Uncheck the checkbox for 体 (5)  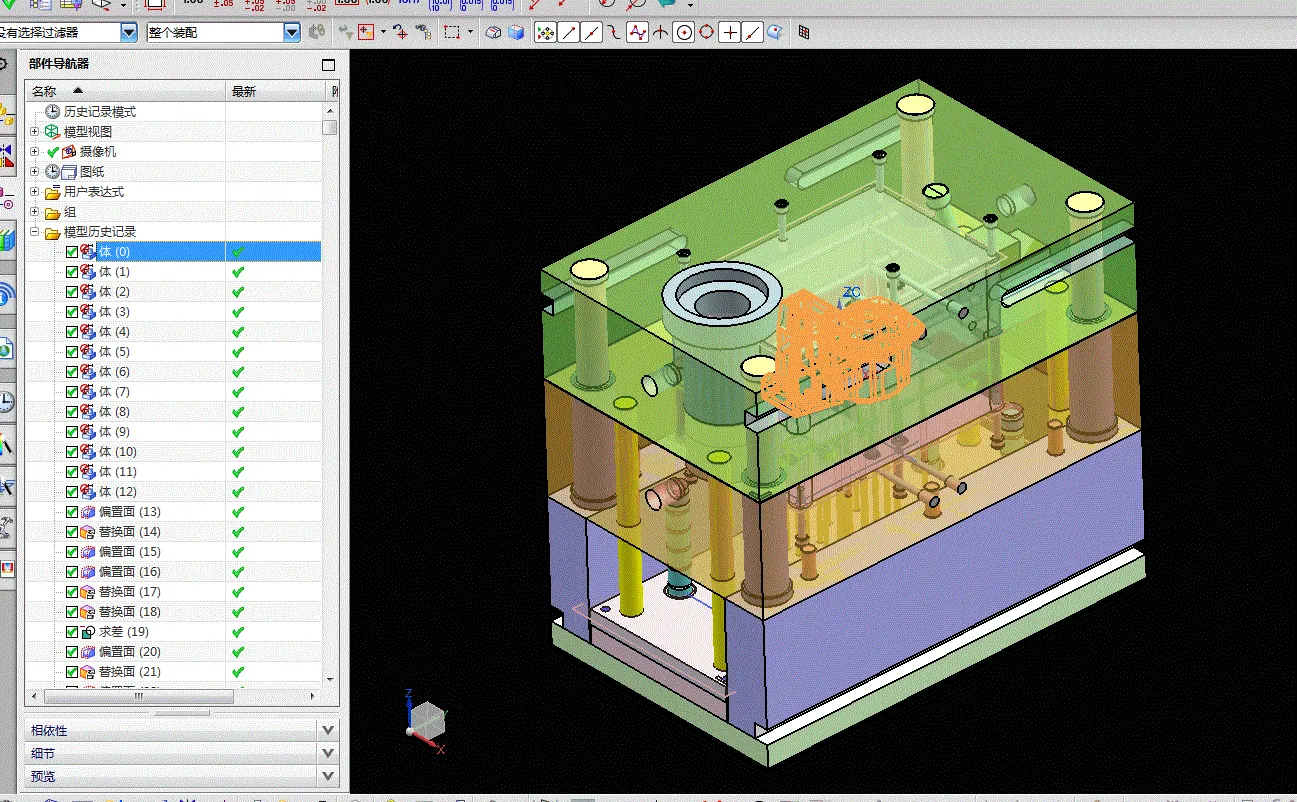click(x=71, y=352)
